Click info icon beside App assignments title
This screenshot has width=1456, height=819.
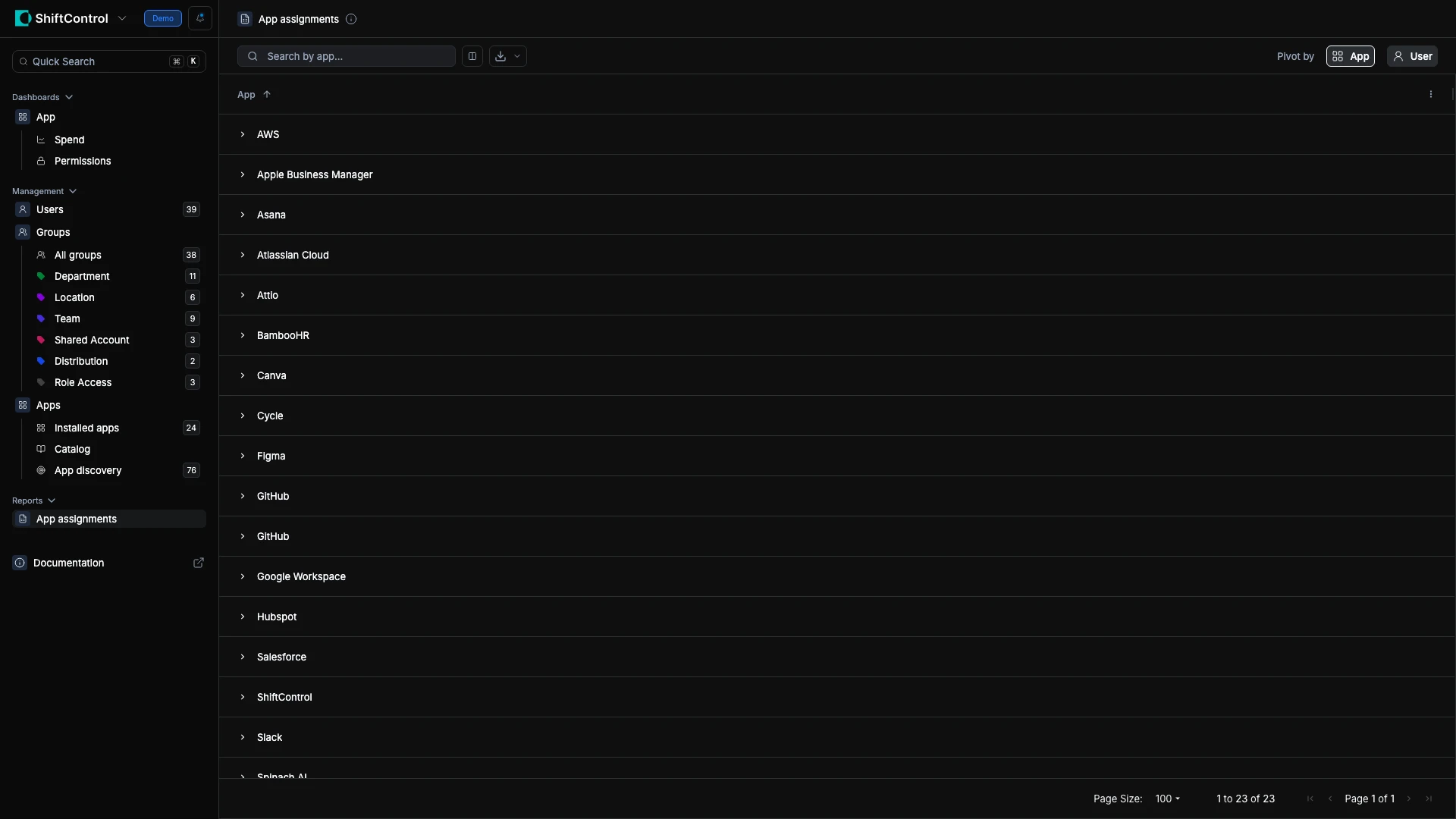351,19
